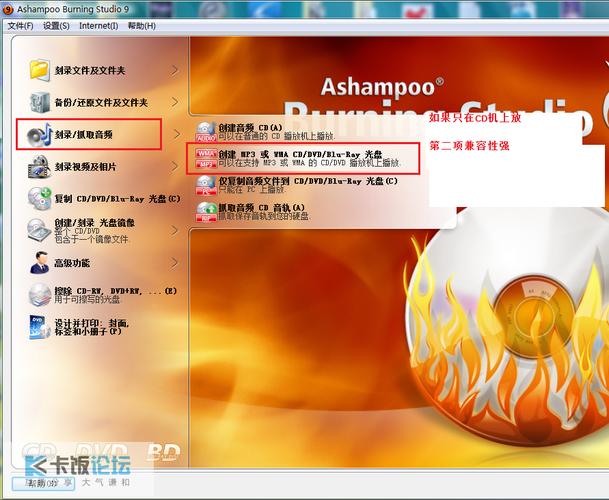Expand the arrow next to 创建/刻录光盘镜像

175,231
